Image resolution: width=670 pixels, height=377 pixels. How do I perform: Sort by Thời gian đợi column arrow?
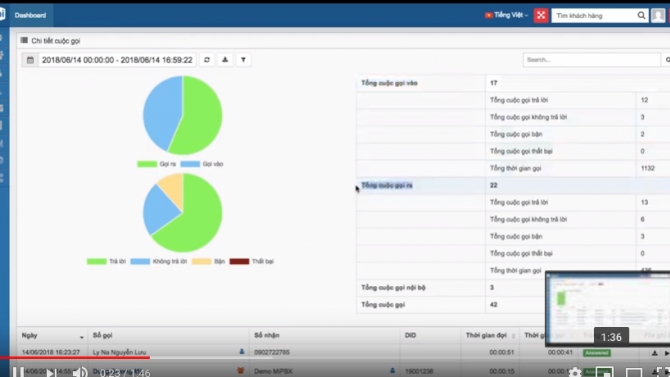click(513, 336)
